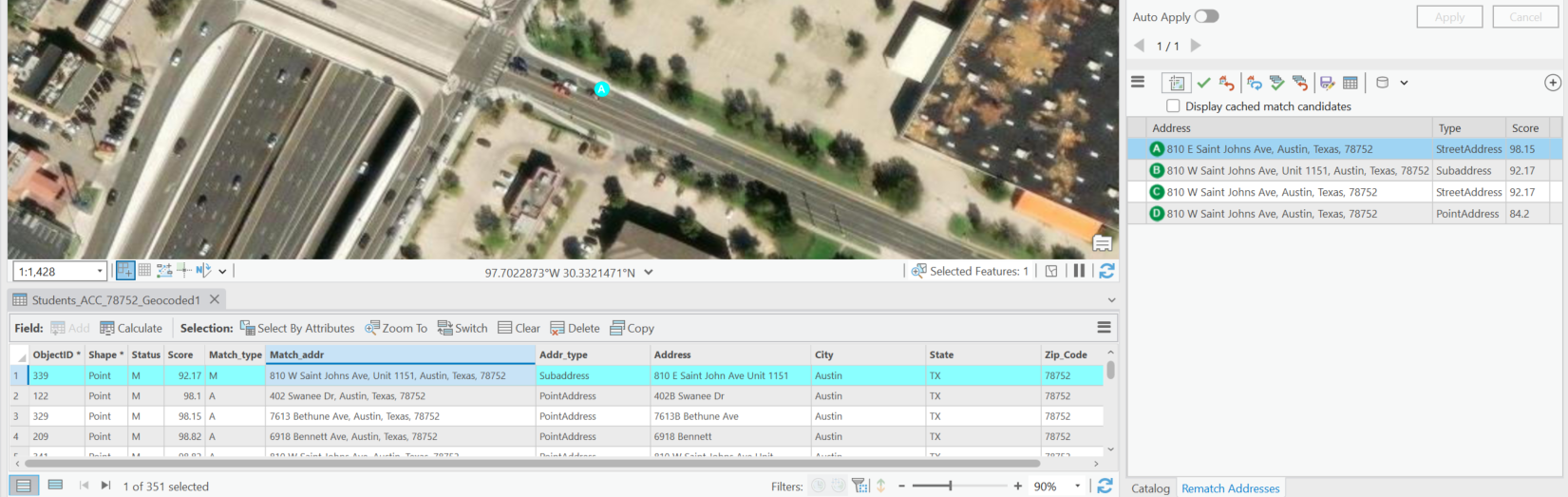Click the green checkmark Match icon

1203,83
